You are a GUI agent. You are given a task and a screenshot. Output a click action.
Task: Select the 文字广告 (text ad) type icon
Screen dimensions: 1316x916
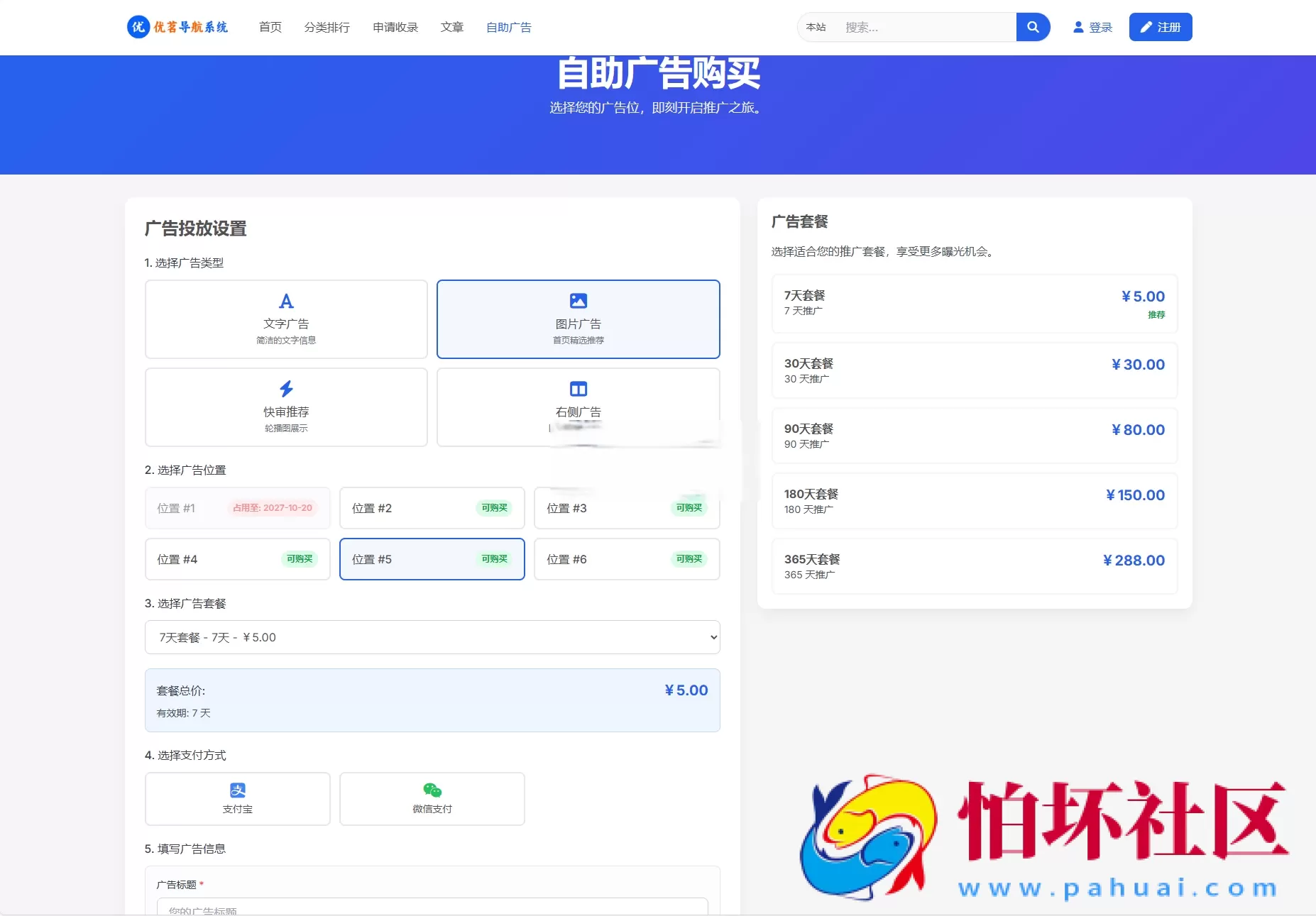286,301
